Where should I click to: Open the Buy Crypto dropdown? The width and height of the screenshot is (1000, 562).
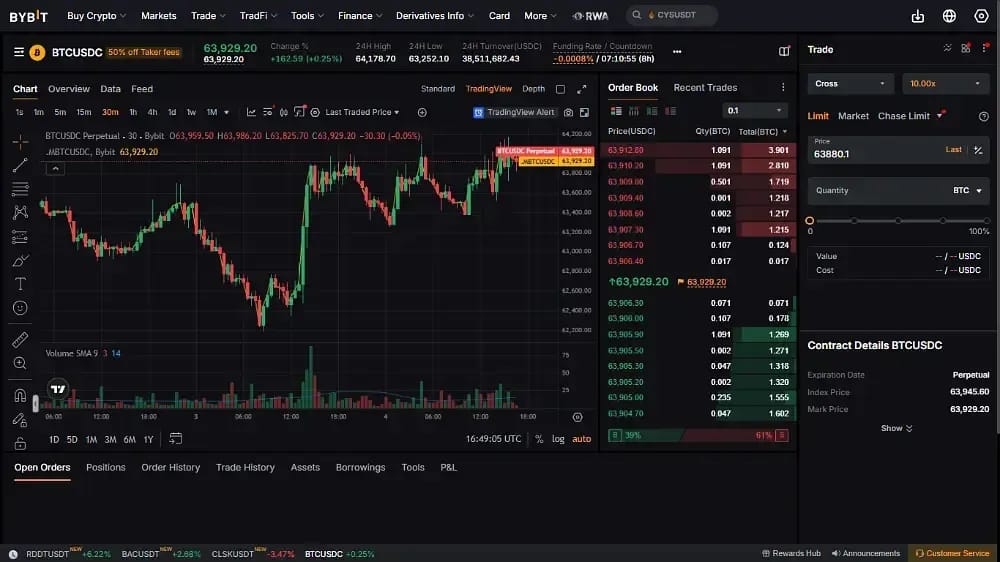click(96, 15)
